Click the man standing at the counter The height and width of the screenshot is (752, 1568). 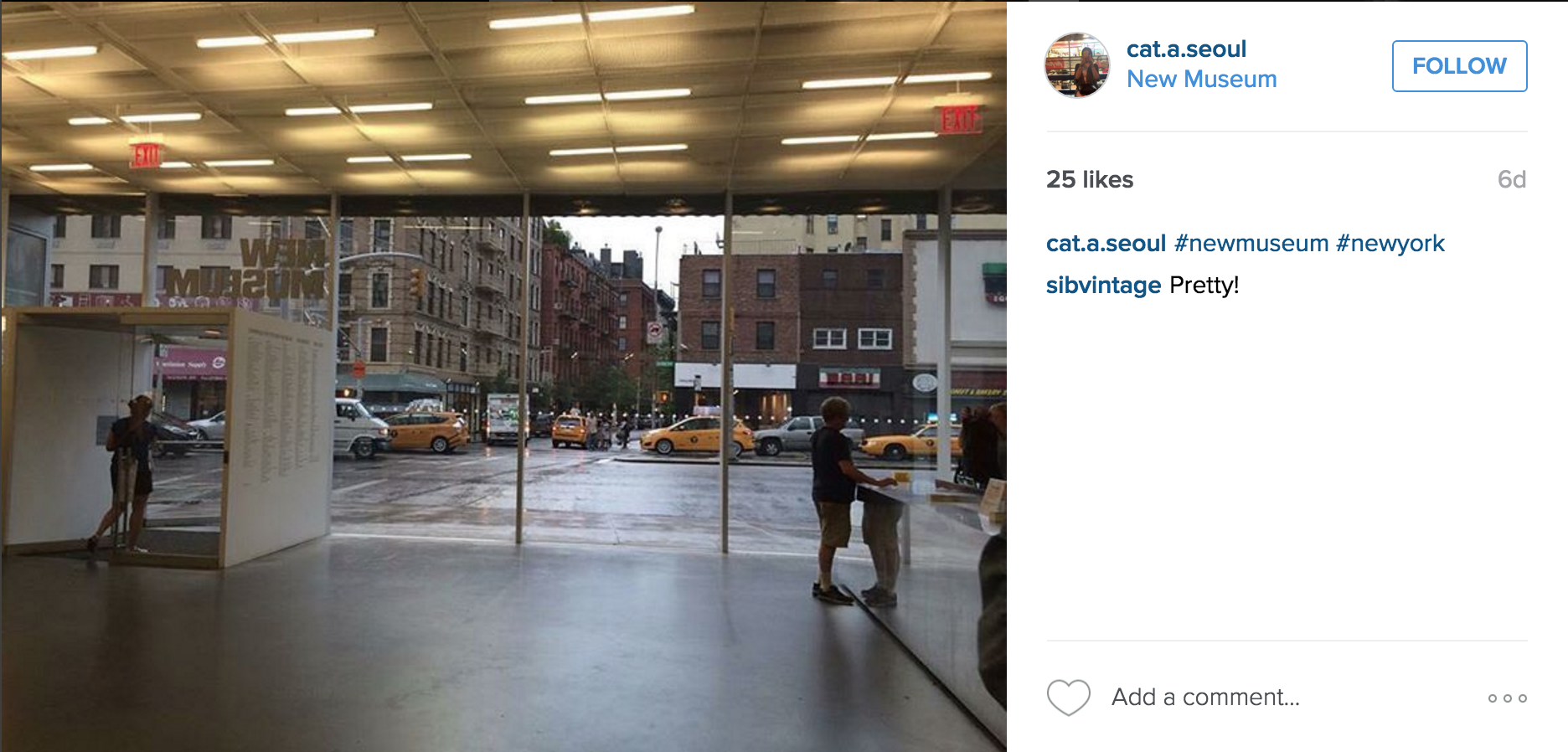tap(838, 500)
